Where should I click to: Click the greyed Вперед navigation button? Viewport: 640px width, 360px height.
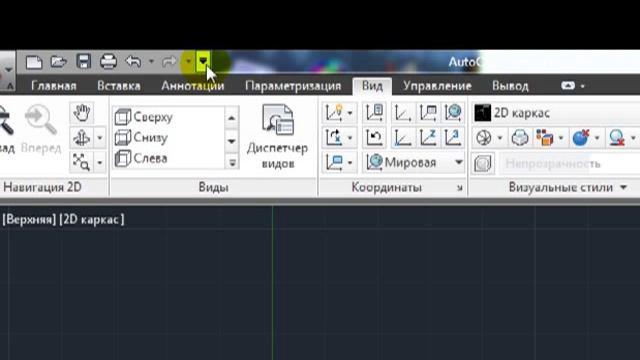[41, 128]
